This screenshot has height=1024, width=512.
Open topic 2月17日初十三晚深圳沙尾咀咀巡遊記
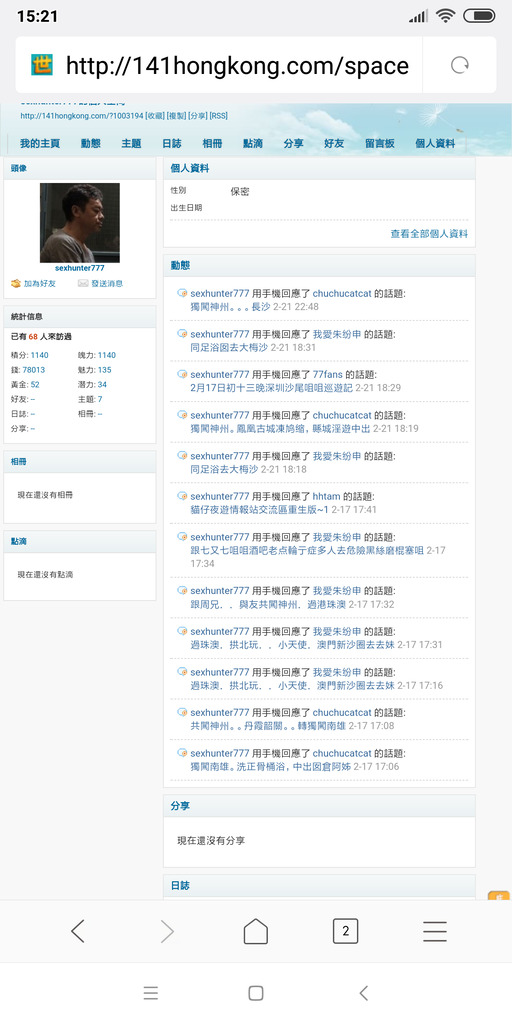click(271, 388)
